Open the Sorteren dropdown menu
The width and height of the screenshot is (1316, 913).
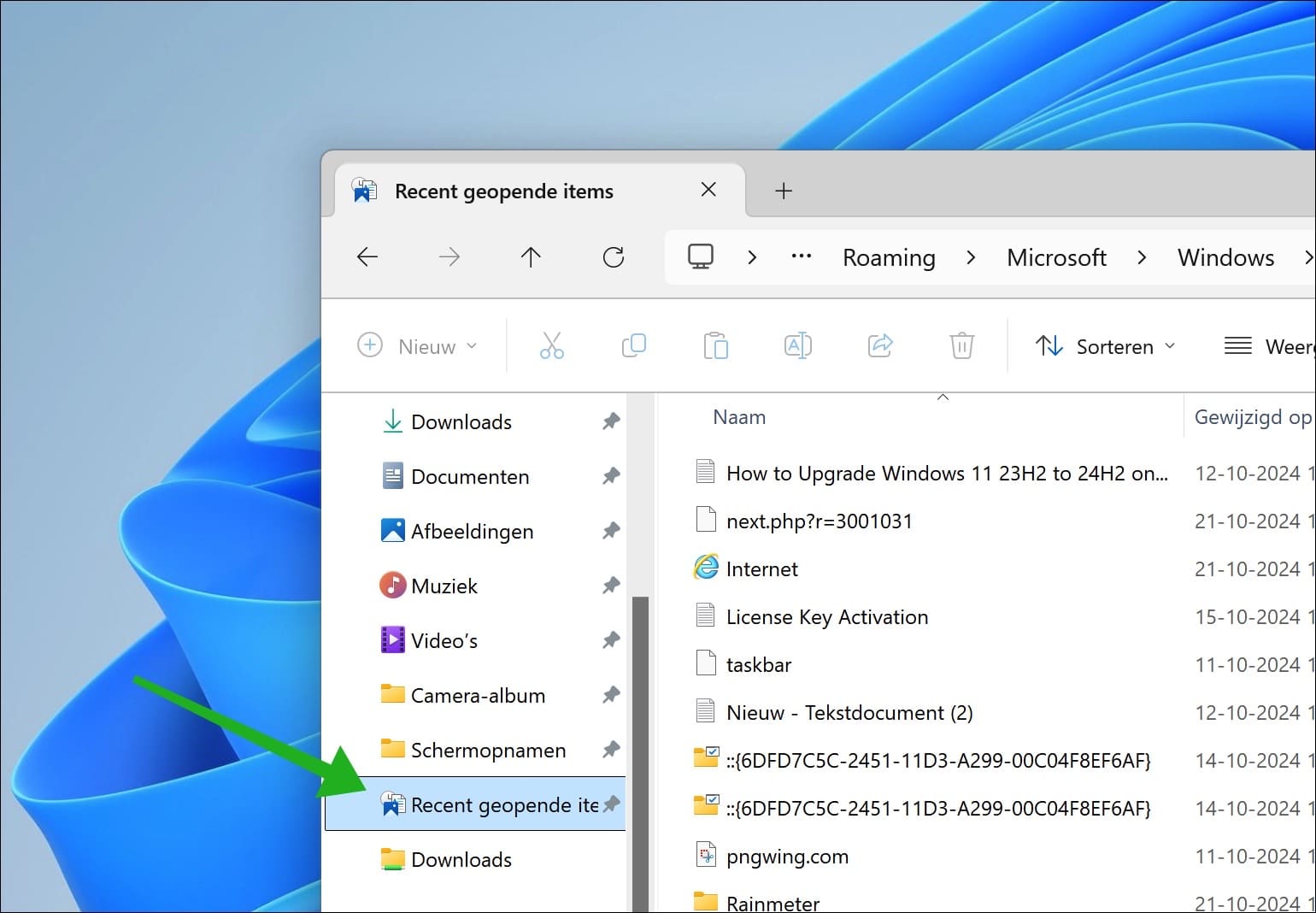tap(1106, 346)
